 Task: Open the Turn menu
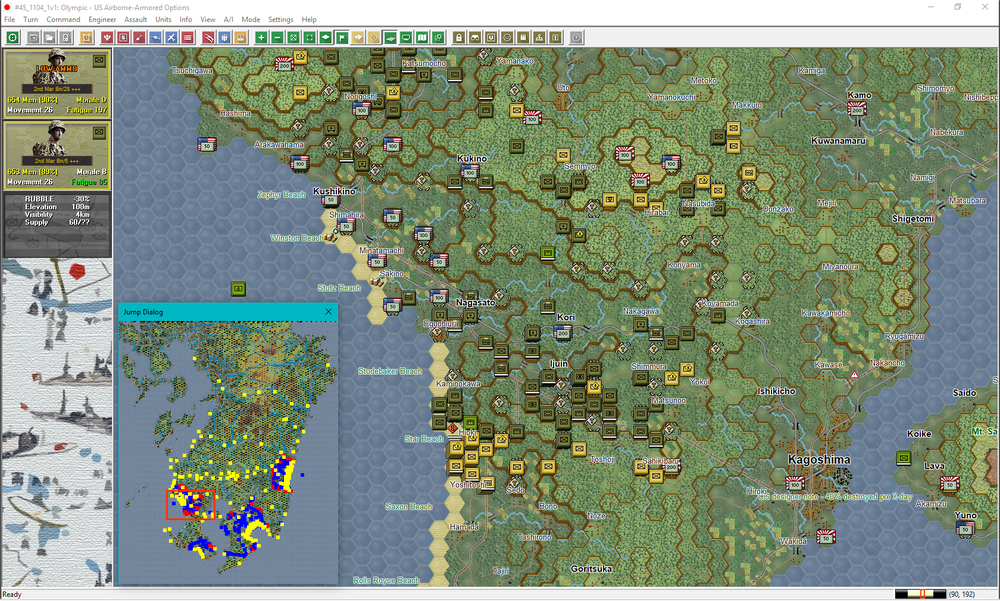click(30, 20)
